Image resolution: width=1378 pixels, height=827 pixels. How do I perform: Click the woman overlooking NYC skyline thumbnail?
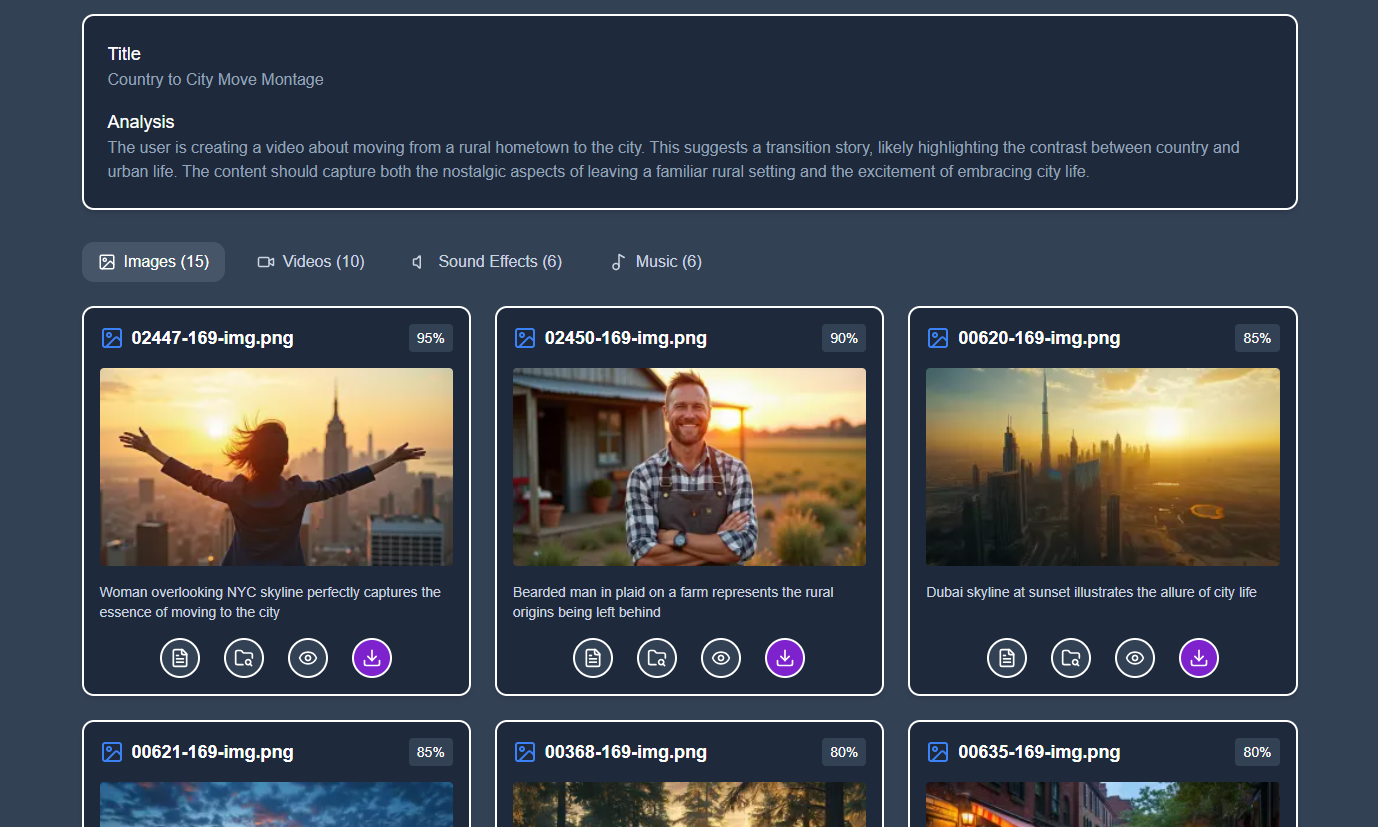276,467
